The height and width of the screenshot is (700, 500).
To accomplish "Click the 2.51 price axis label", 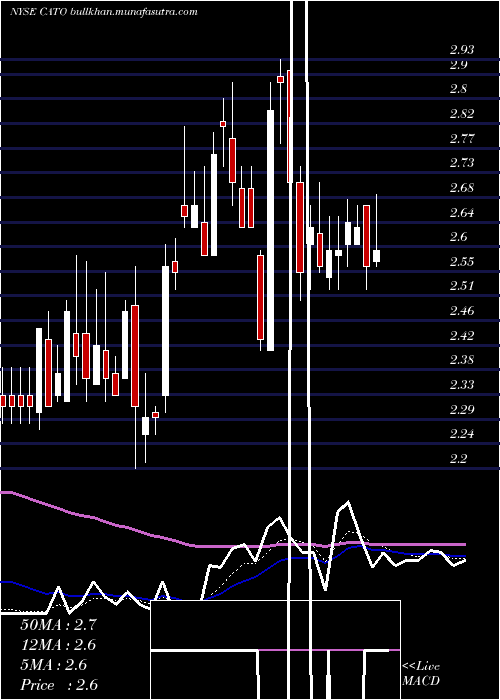I will pos(462,286).
